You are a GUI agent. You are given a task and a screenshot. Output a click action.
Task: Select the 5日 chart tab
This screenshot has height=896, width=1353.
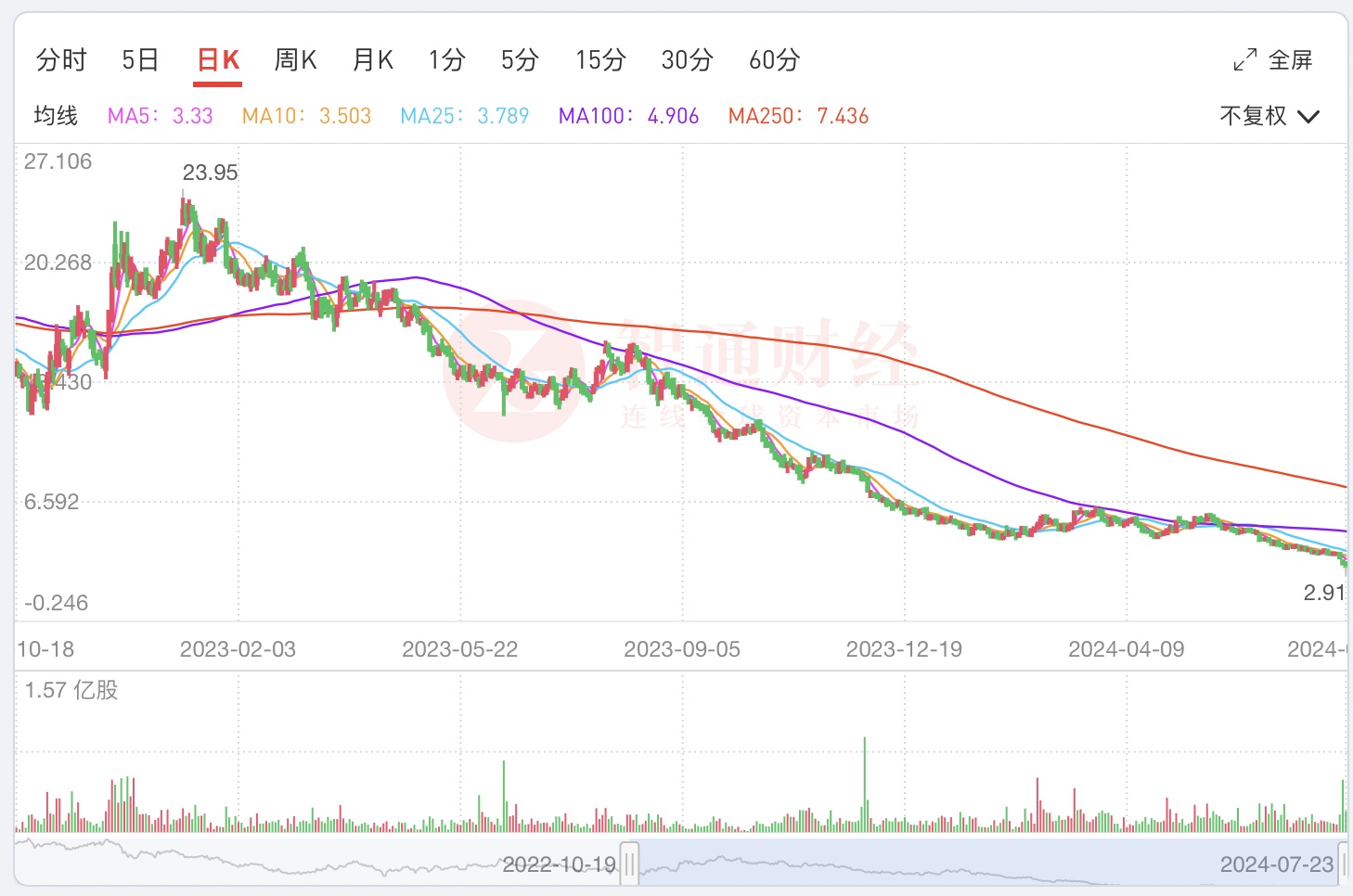[x=140, y=60]
